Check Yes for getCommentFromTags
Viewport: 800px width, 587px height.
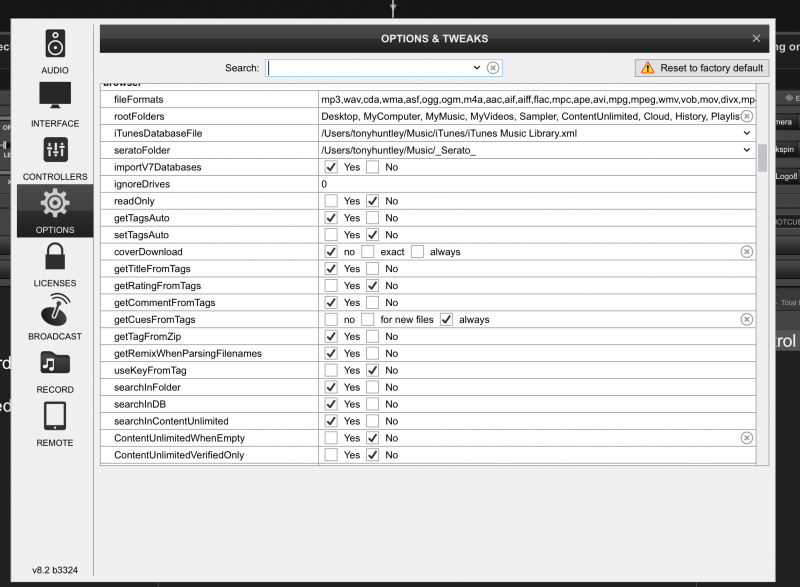[331, 302]
